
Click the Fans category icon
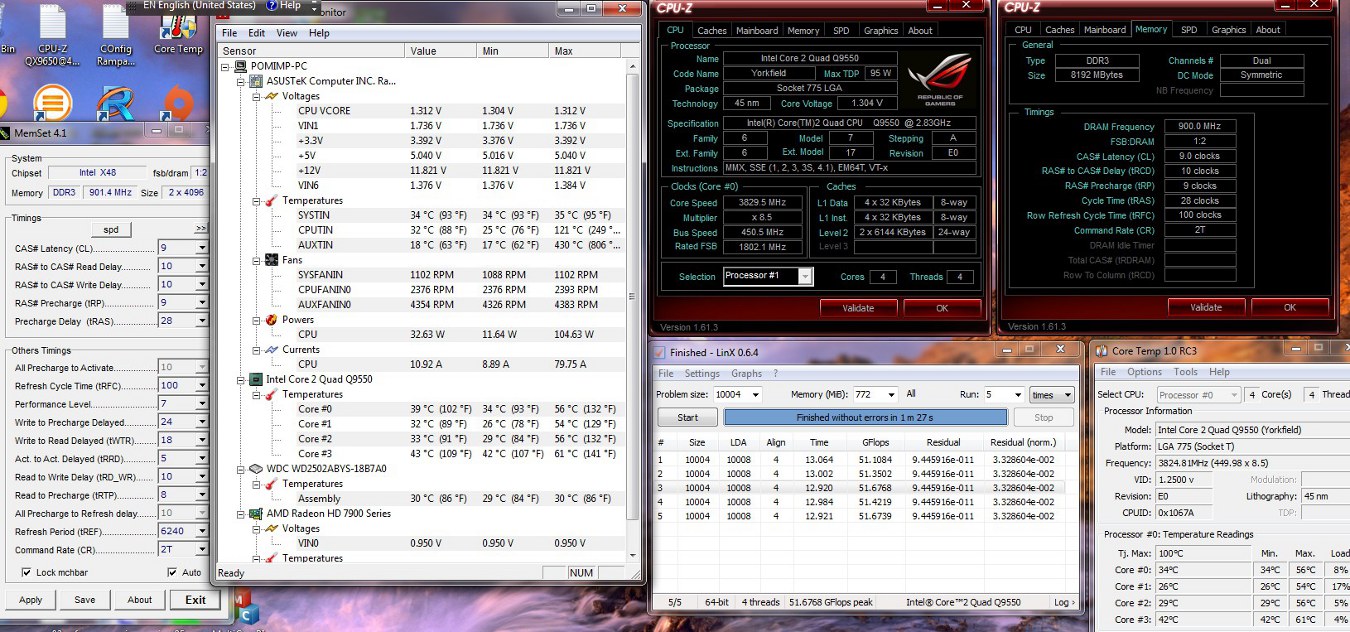(270, 260)
